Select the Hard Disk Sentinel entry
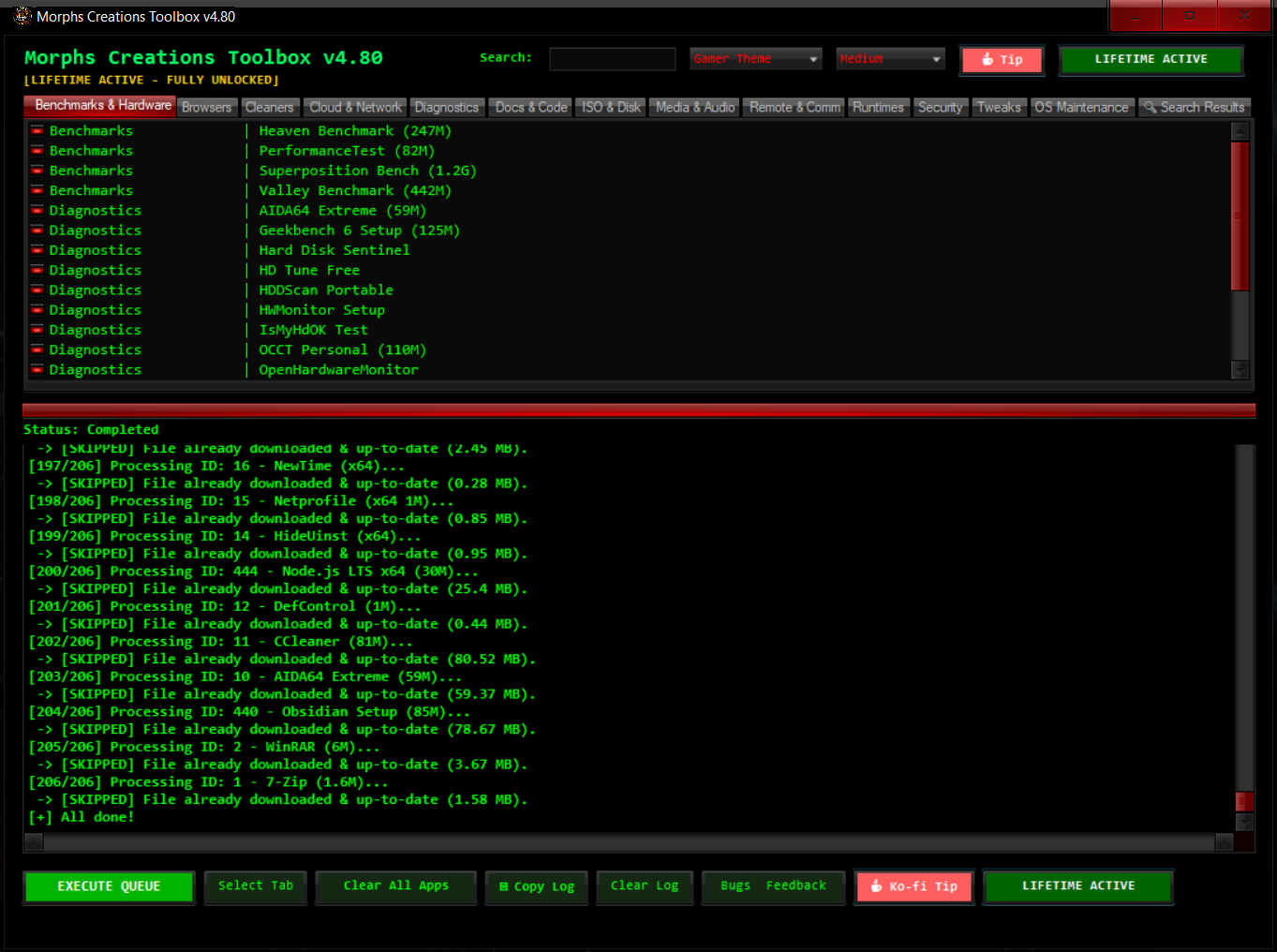Screen dimensions: 1277x952 tap(334, 250)
